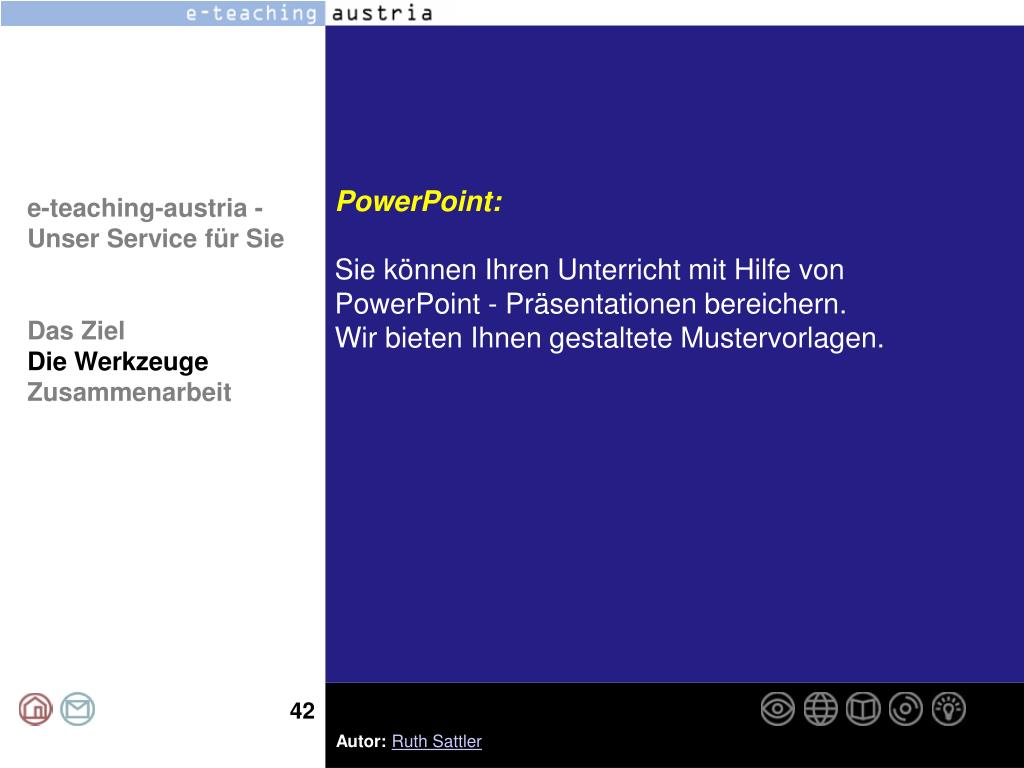Image resolution: width=1024 pixels, height=768 pixels.
Task: Click the open book icon
Action: click(x=863, y=709)
